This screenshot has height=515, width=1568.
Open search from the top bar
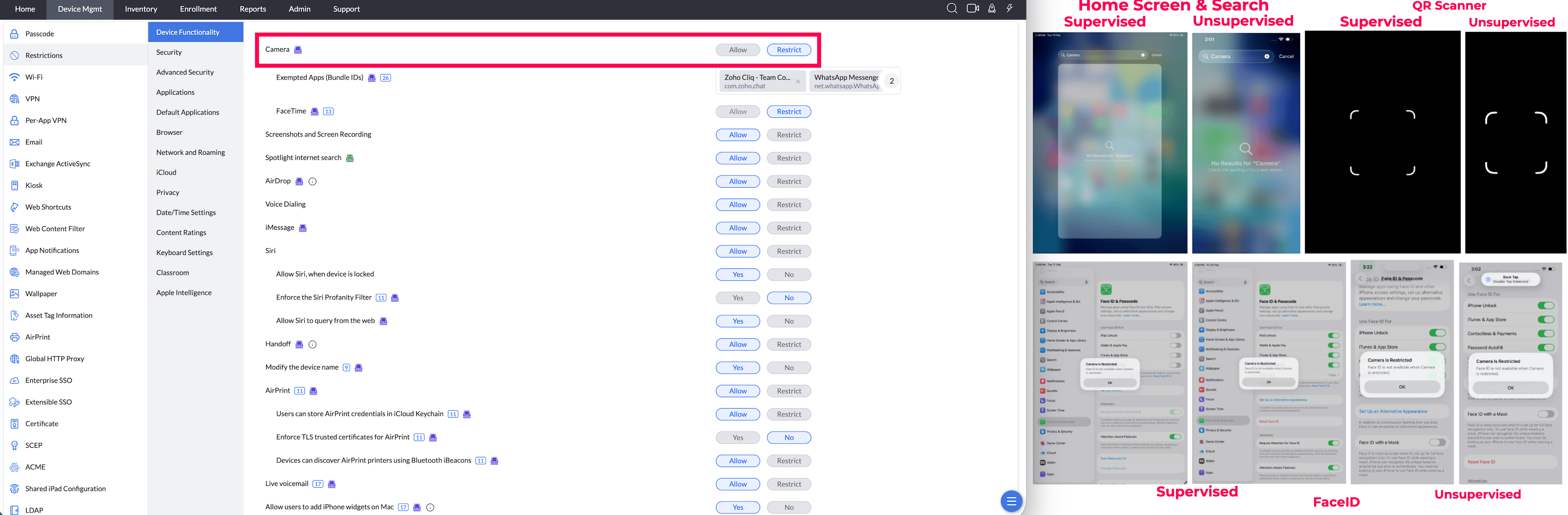point(952,8)
